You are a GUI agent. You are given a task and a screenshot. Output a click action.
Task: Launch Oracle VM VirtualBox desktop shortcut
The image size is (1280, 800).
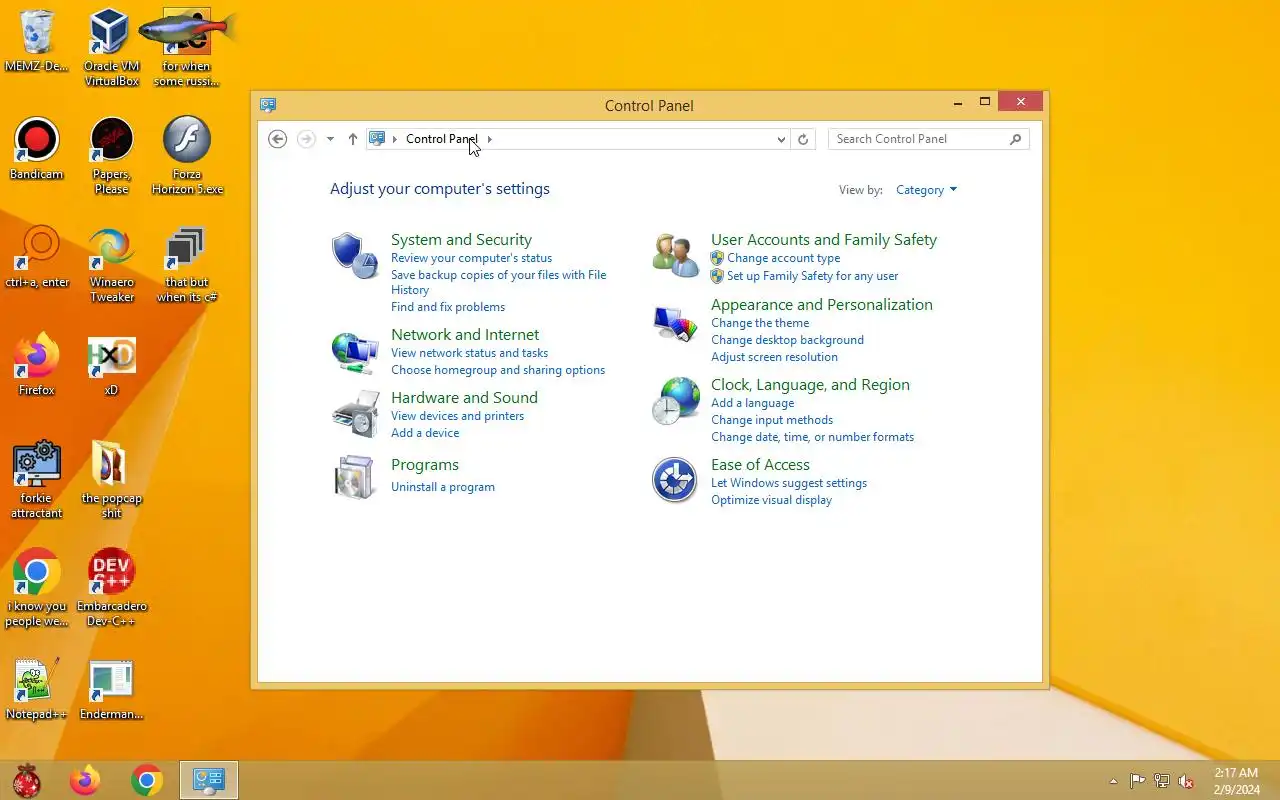click(111, 48)
